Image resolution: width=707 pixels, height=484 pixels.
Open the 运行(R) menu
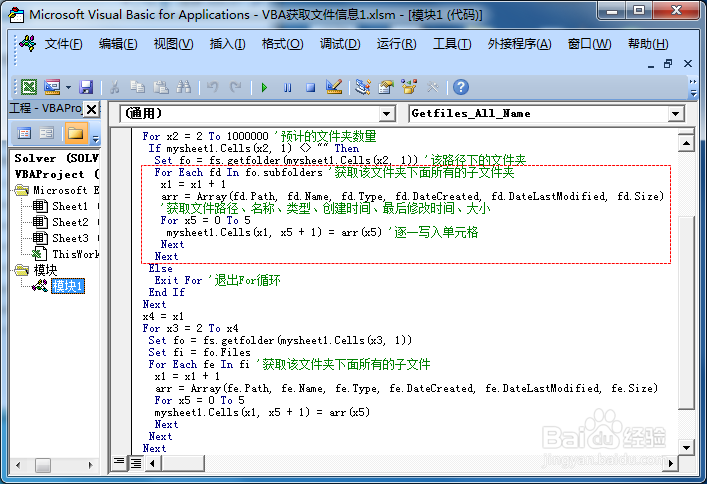tap(396, 44)
